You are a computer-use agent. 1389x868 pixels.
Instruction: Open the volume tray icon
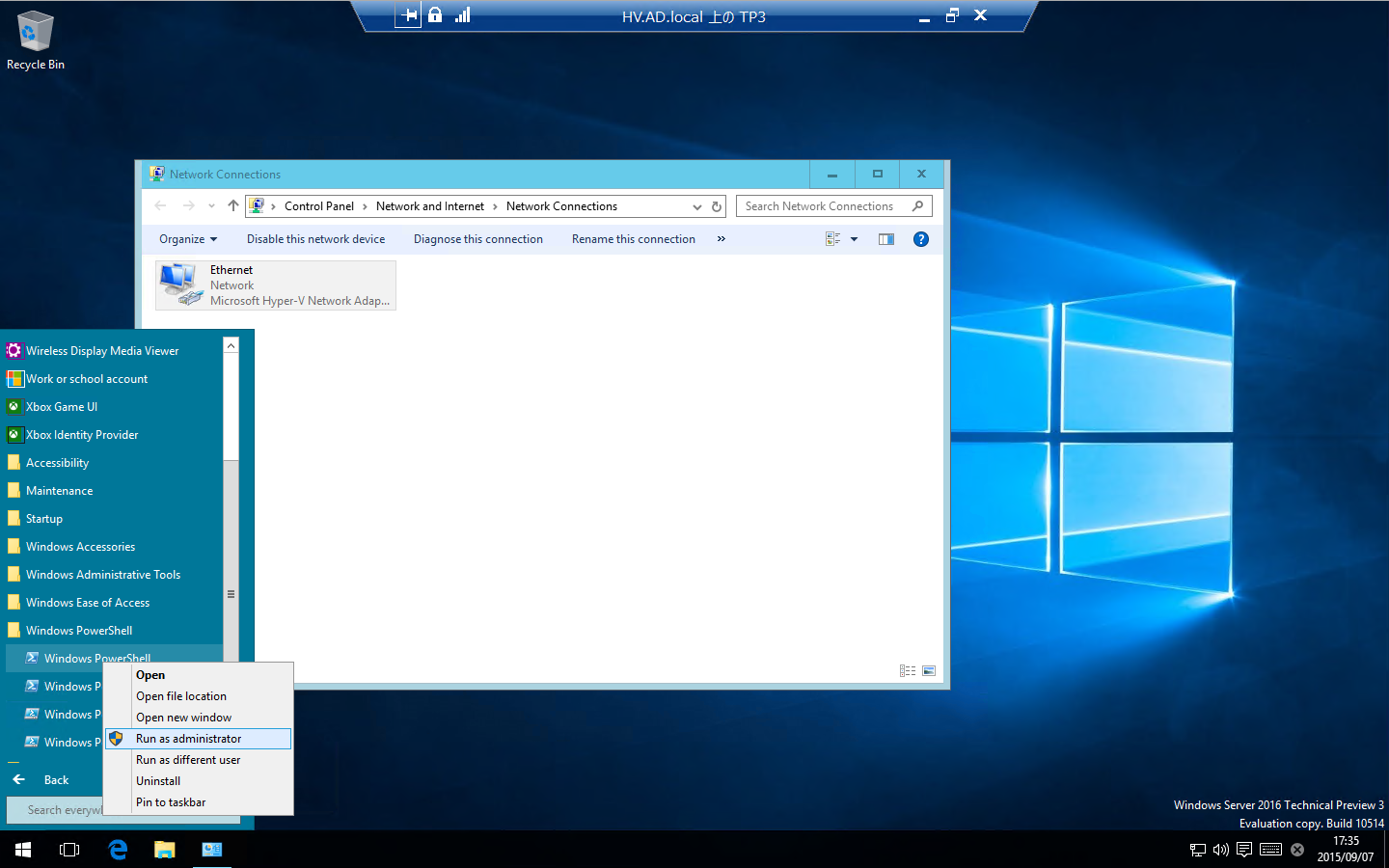1221,850
